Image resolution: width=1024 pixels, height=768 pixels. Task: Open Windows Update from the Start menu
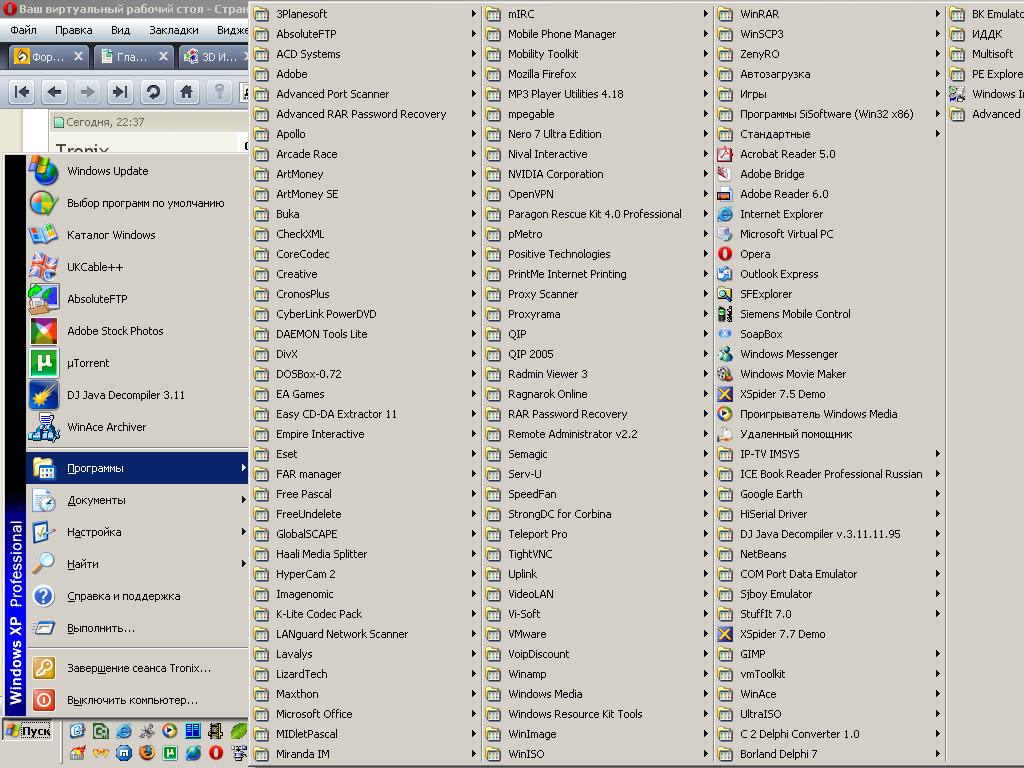[x=107, y=171]
